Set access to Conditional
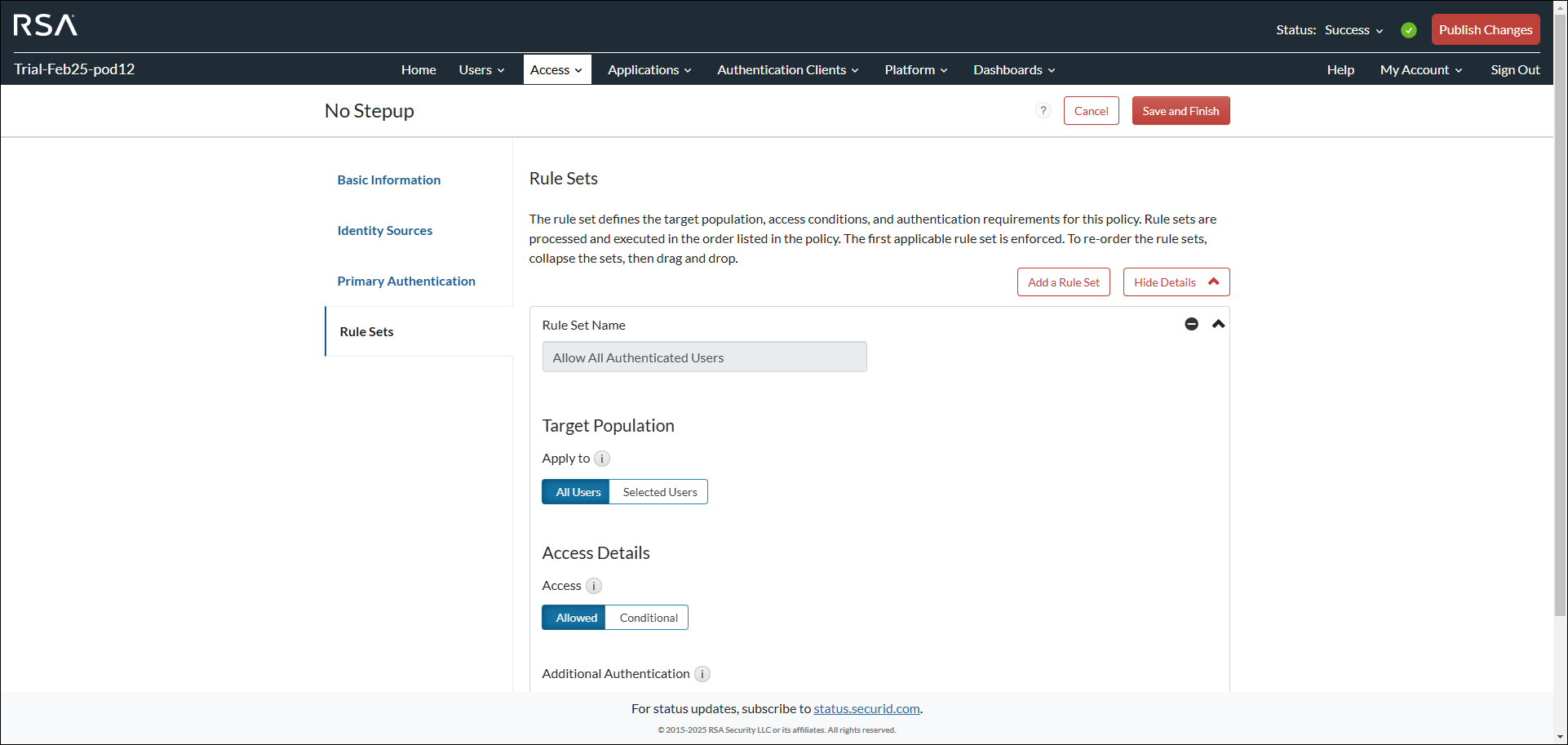The height and width of the screenshot is (745, 1568). click(648, 618)
